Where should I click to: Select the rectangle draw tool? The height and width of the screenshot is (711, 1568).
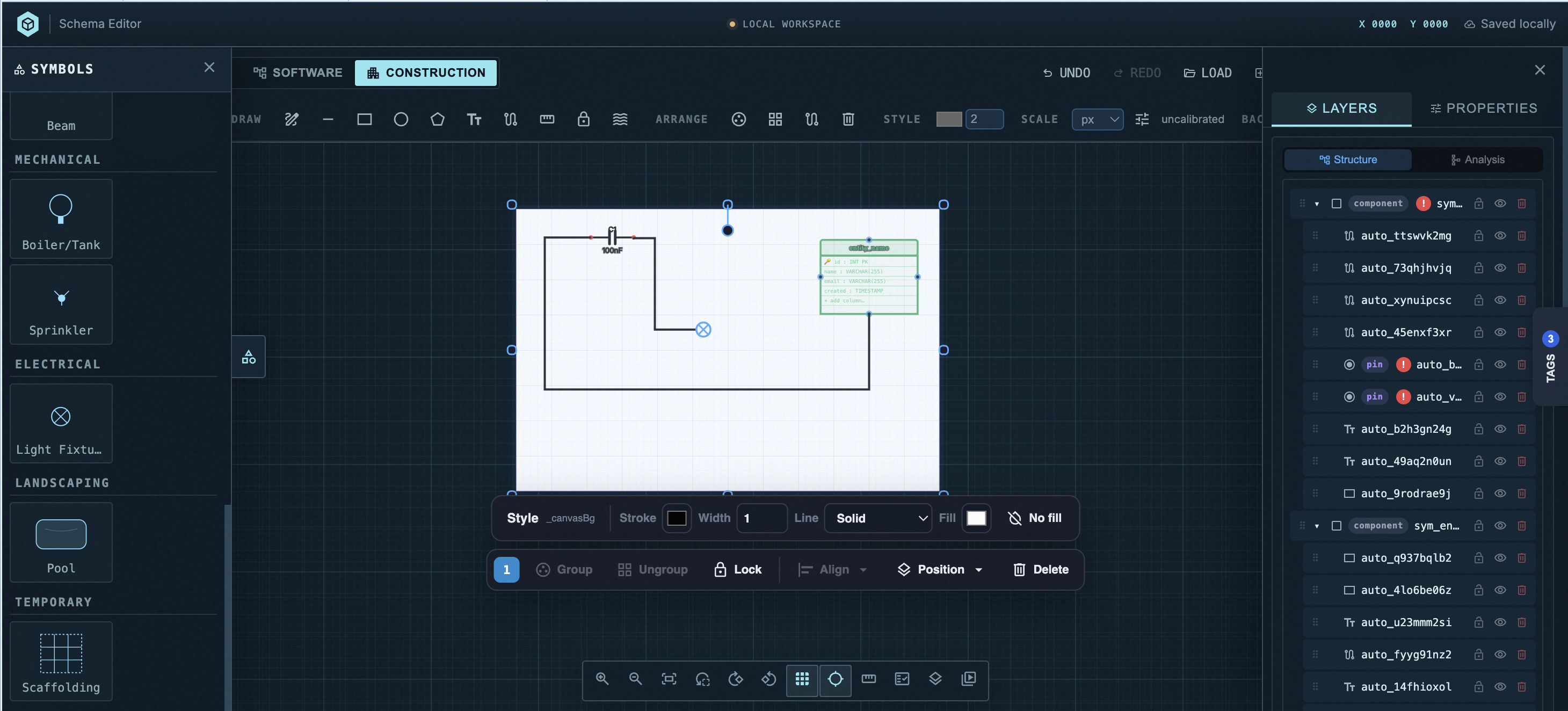tap(365, 119)
